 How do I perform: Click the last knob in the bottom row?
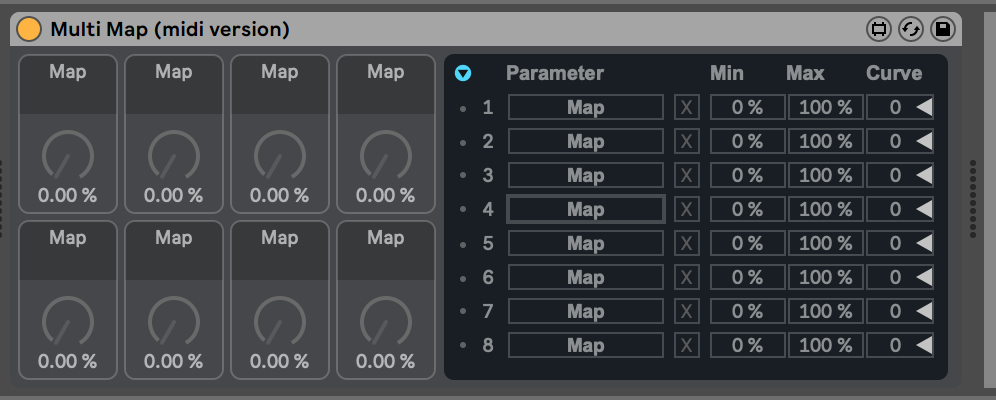pyautogui.click(x=386, y=322)
